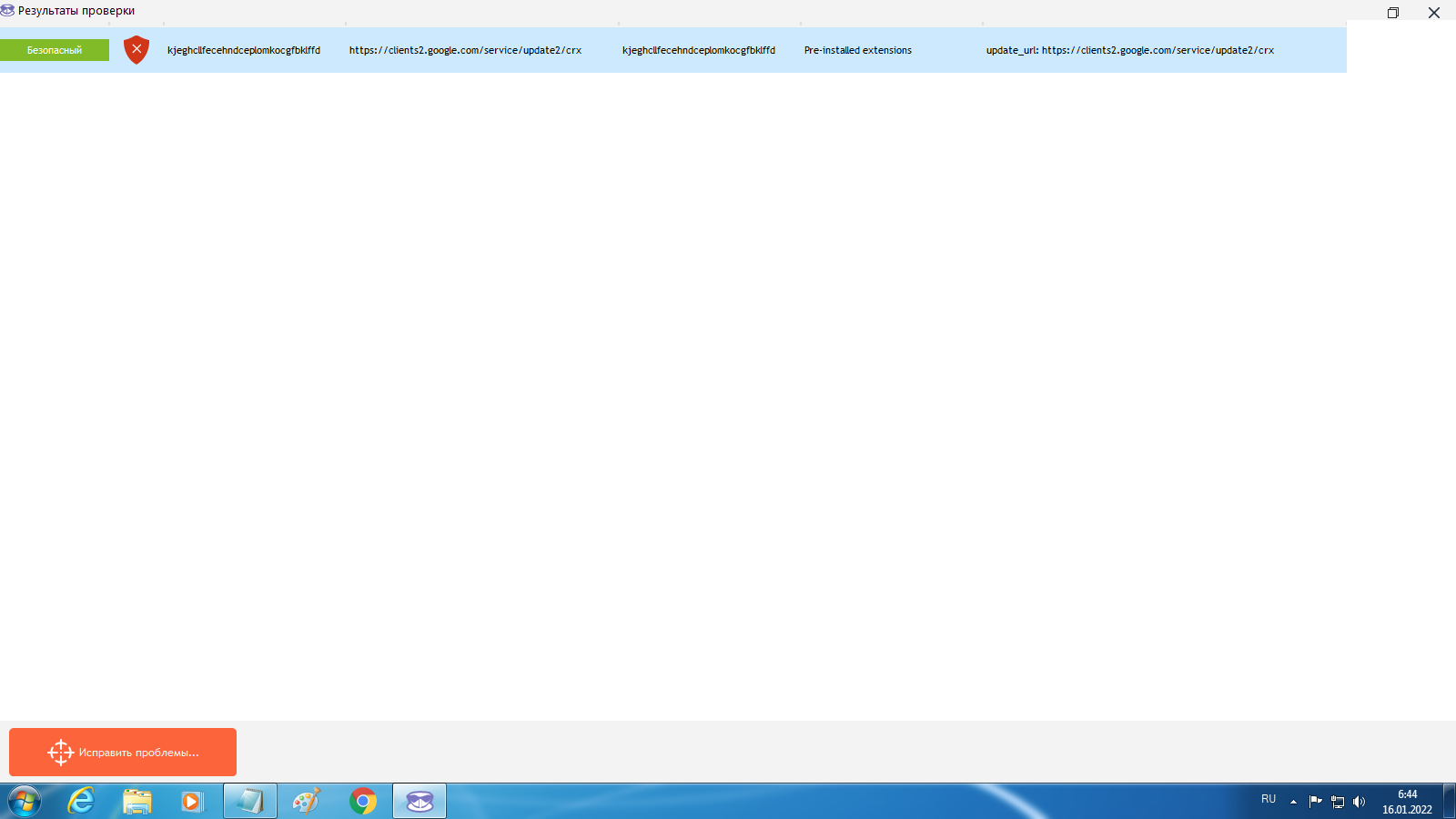Launch Internet Explorer from the taskbar
Screen dimensions: 1456x819
pos(82,801)
